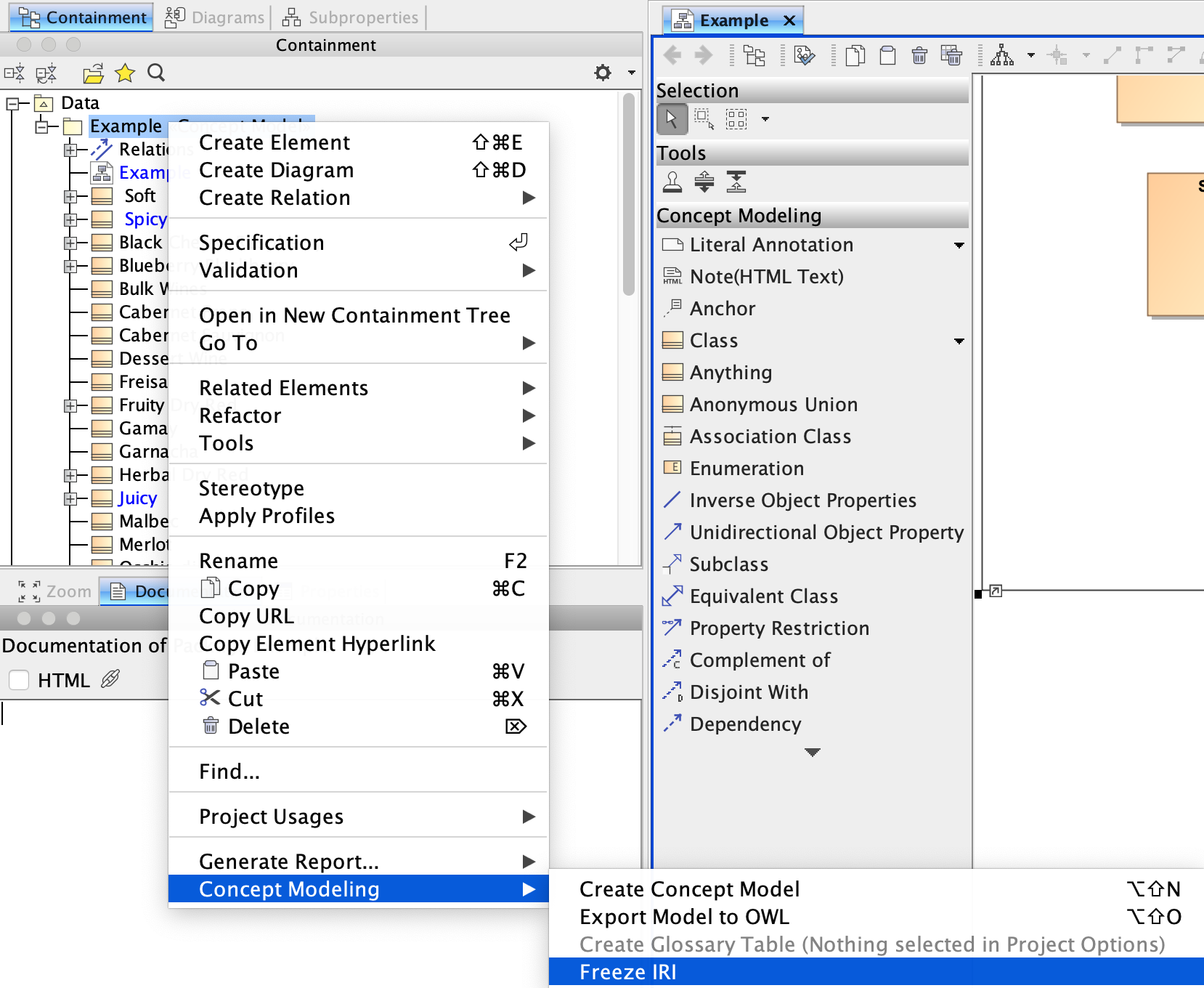This screenshot has height=988, width=1204.
Task: Choose the Subclass relation tool
Action: click(728, 564)
